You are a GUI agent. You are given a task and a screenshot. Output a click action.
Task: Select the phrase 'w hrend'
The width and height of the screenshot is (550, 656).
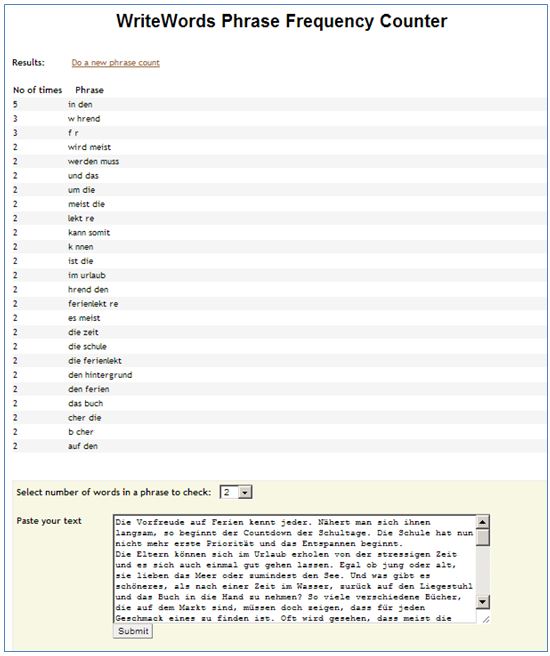point(84,119)
